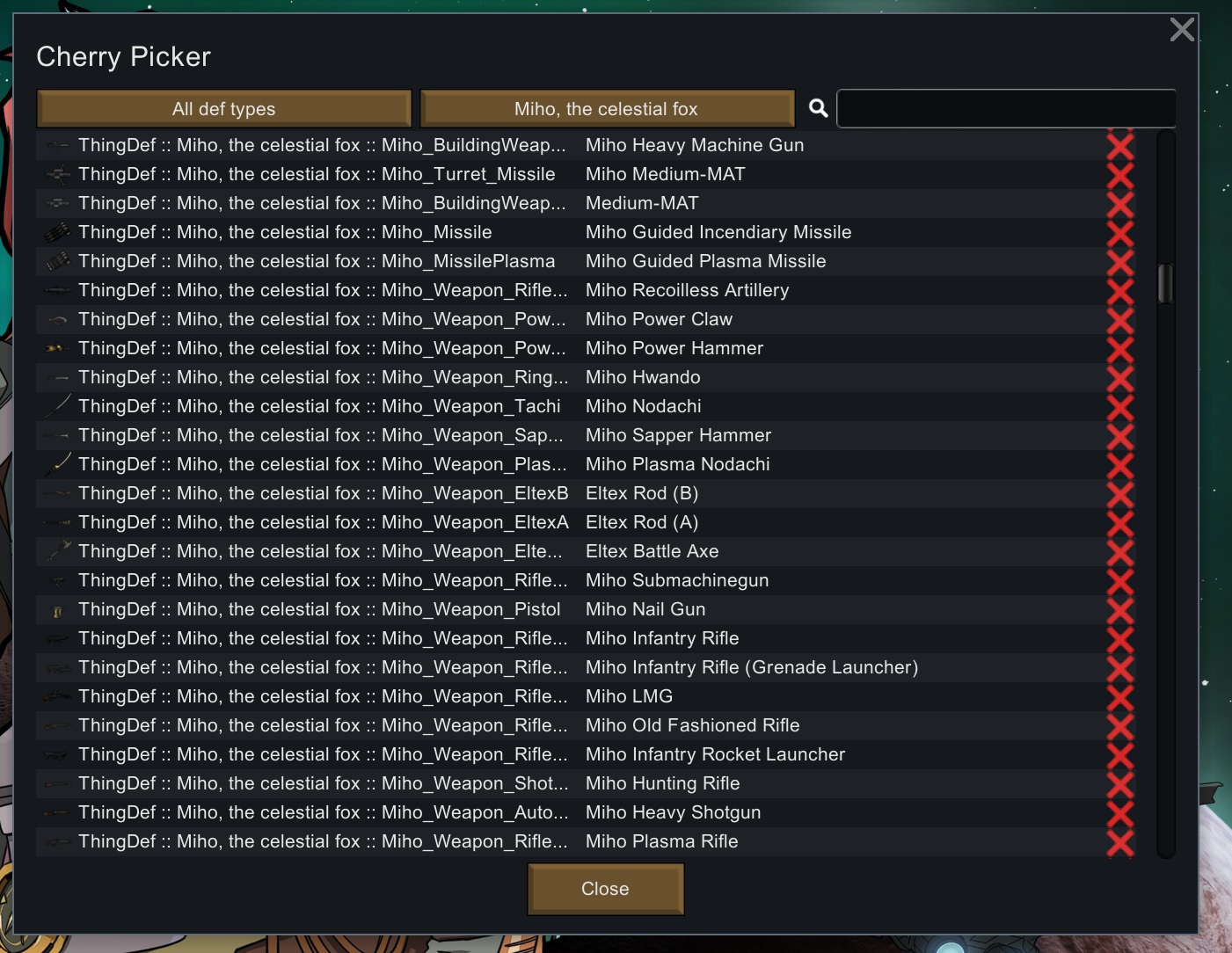Click the Miho_Weapon_Ring... def row
1232x953 pixels.
pyautogui.click(x=586, y=377)
